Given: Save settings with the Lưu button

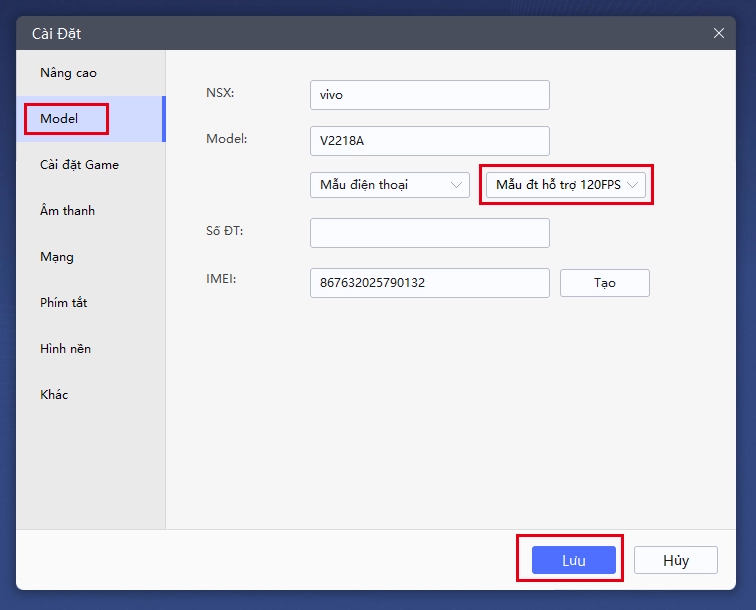Looking at the screenshot, I should (x=573, y=560).
